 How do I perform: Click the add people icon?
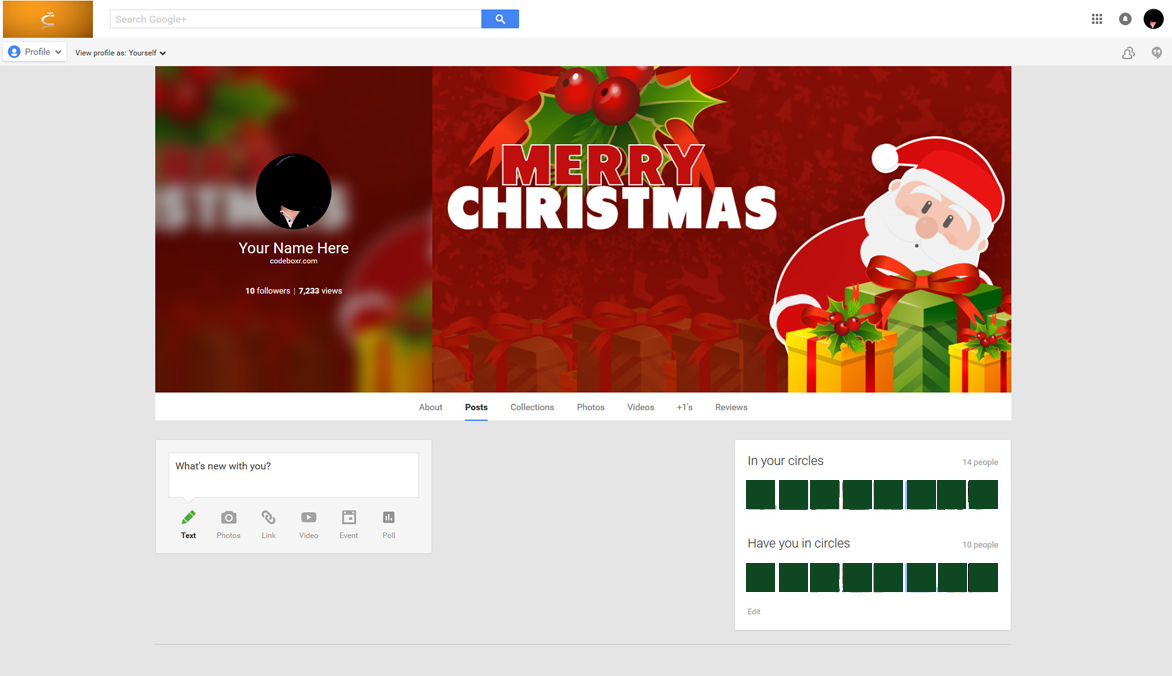1129,52
